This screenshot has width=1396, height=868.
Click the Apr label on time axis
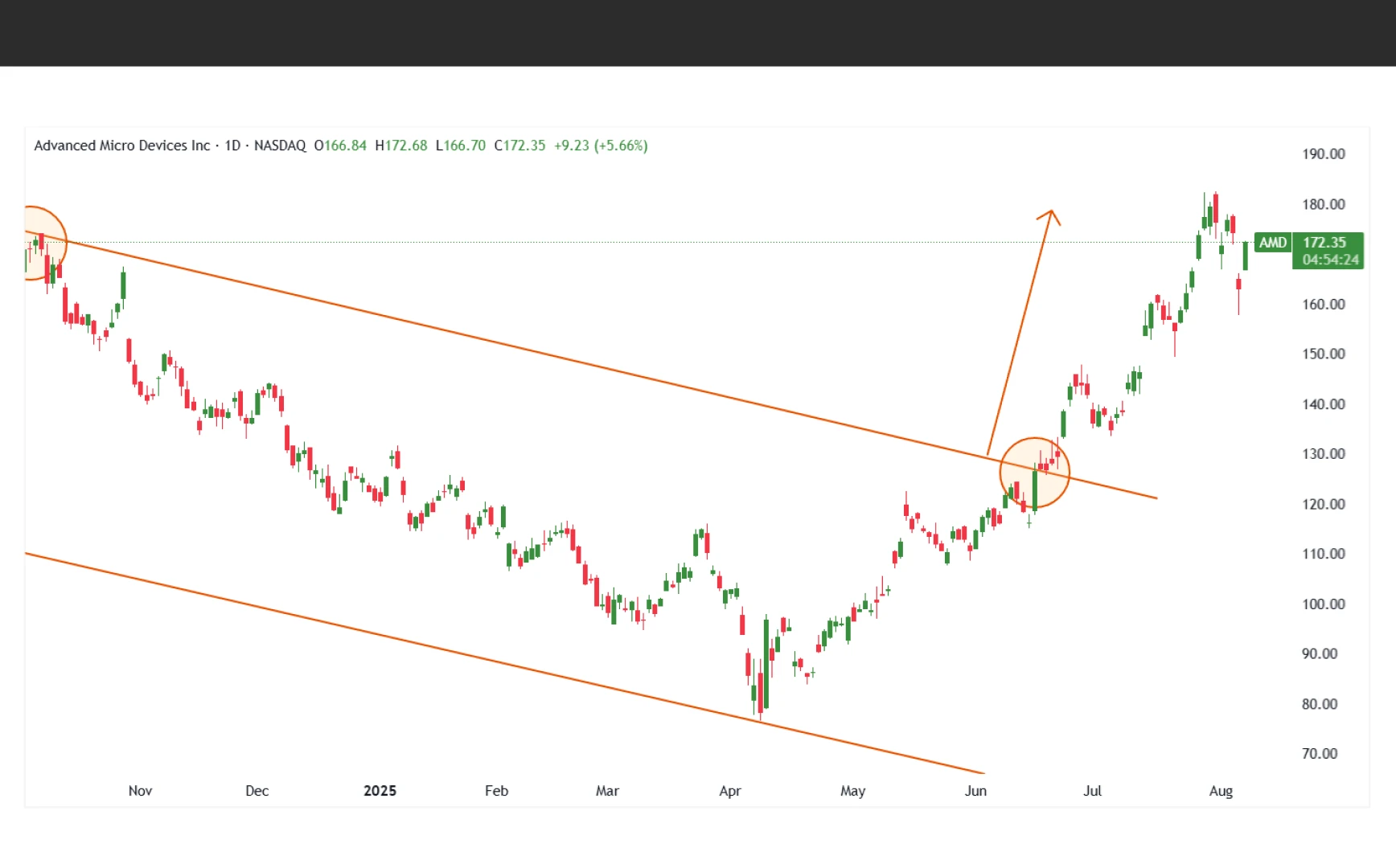click(x=729, y=791)
